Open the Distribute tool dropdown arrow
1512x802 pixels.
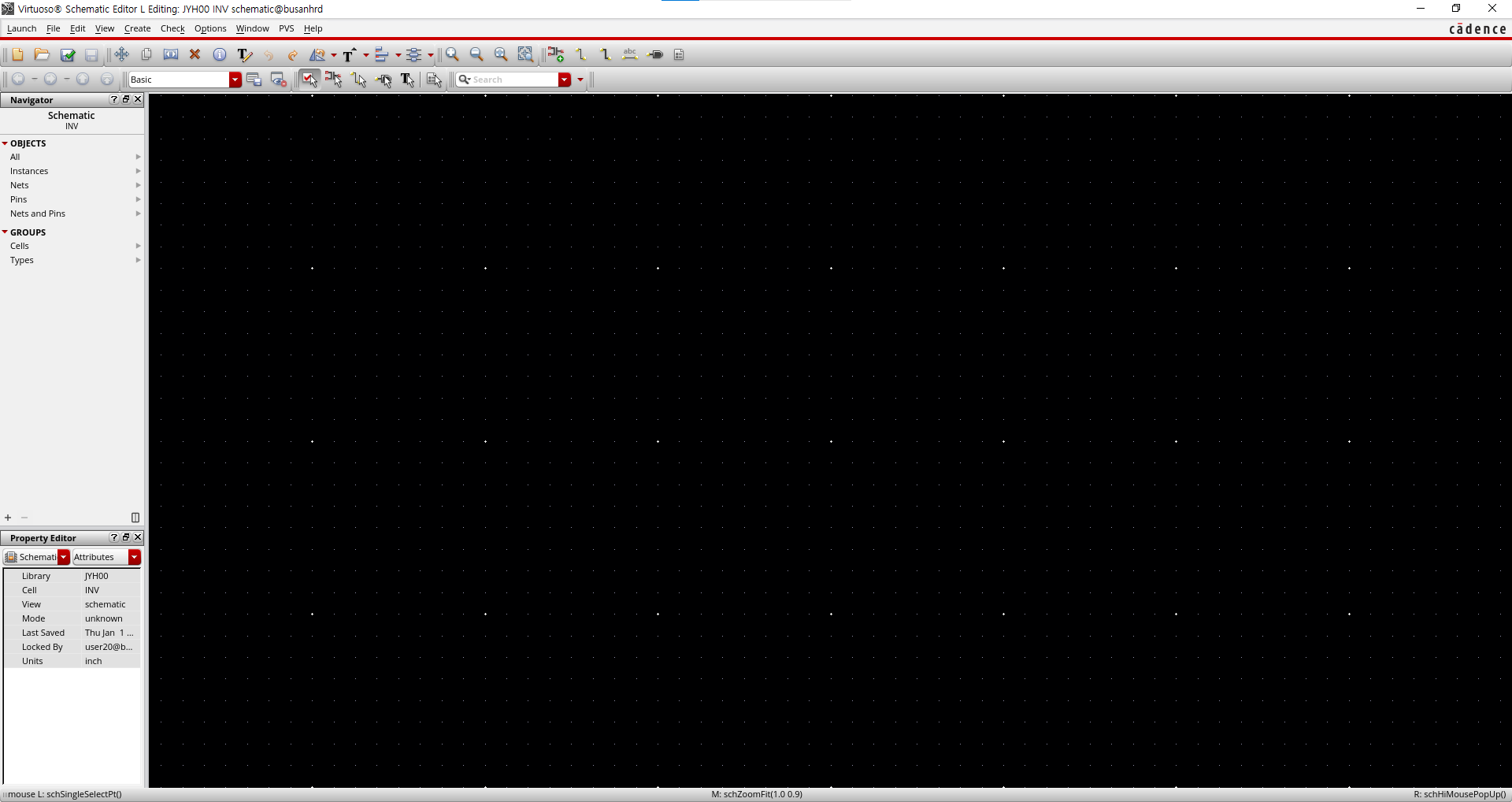pyautogui.click(x=431, y=55)
